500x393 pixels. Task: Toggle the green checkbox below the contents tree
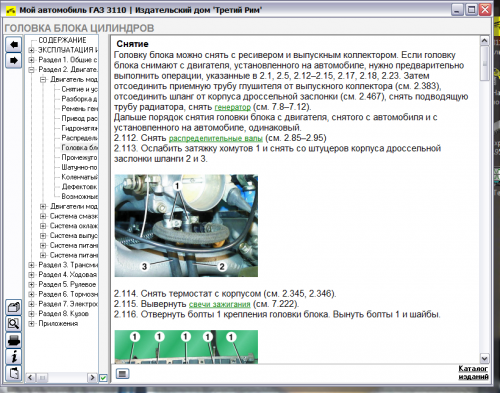click(103, 378)
